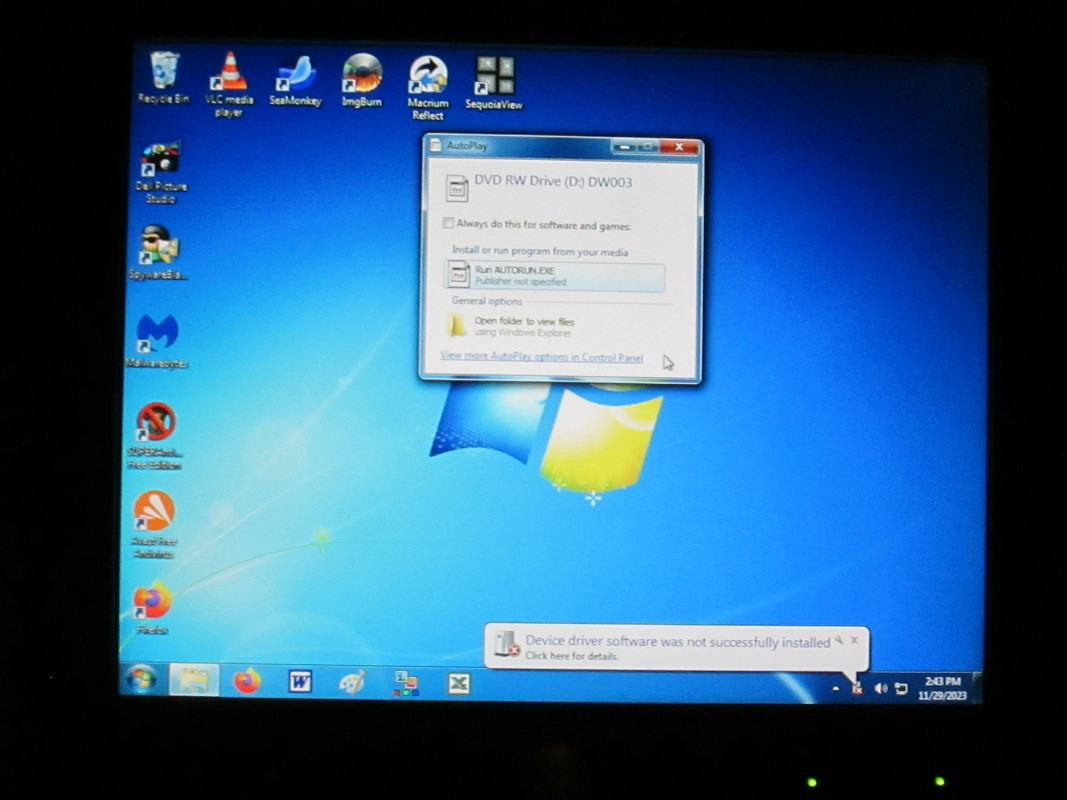Viewport: 1067px width, 800px height.
Task: Click the DVD RW Drive disc icon in AutoPlay
Action: click(x=457, y=188)
